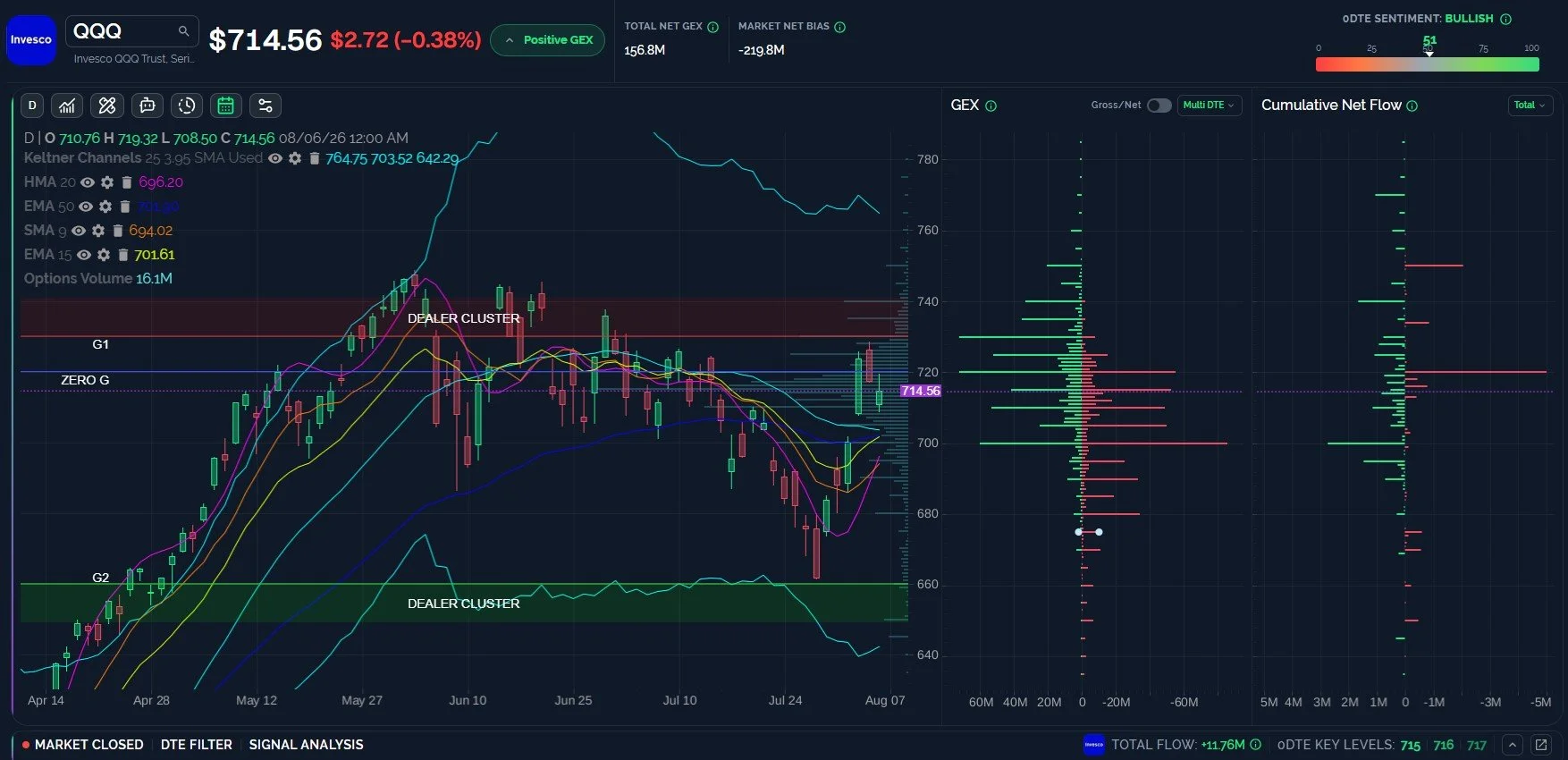Delete the HMA 20 indicator
Screen dimensions: 1568x760
pyautogui.click(x=127, y=182)
